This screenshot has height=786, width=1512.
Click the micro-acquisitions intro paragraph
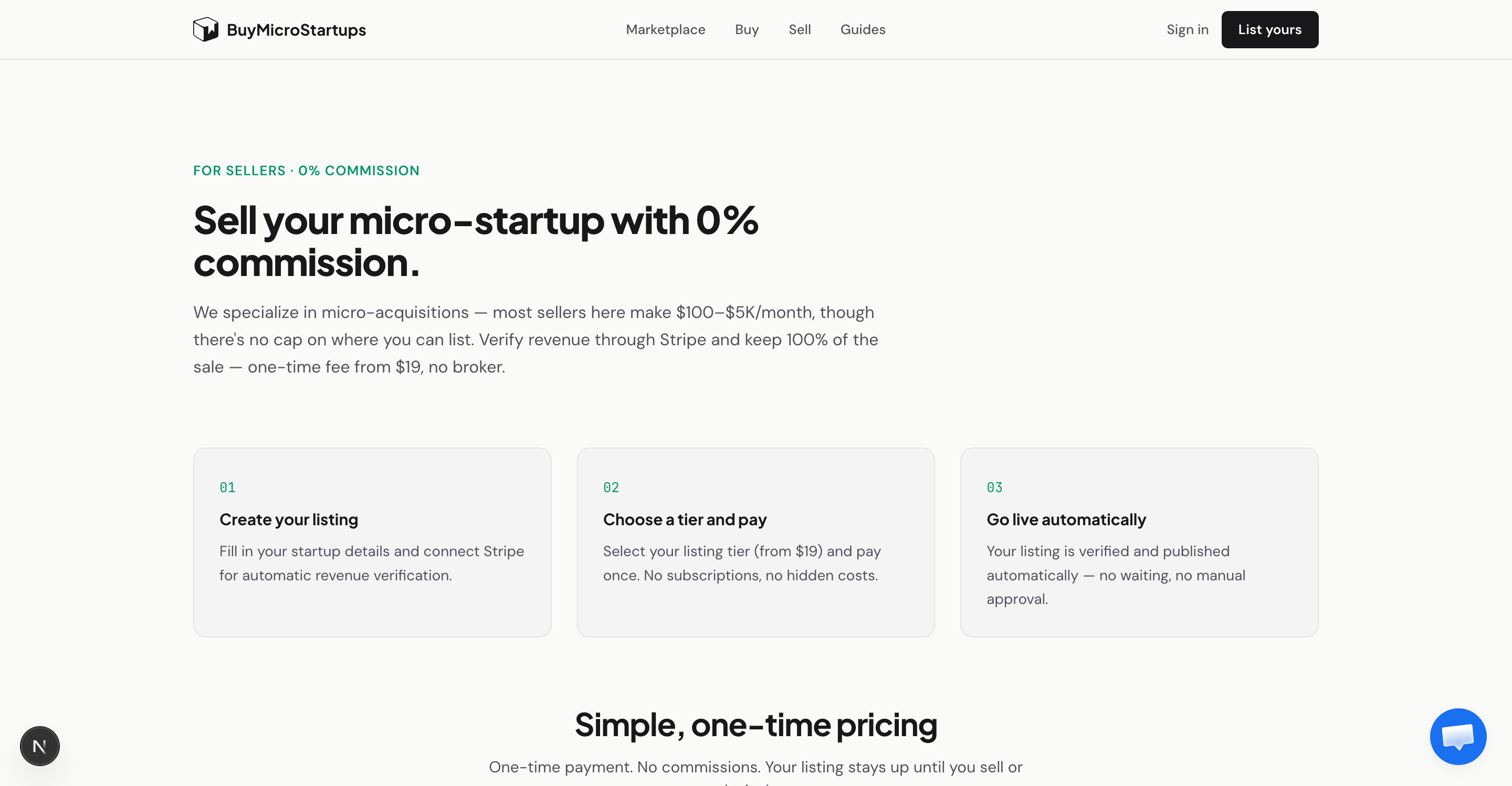pos(535,339)
